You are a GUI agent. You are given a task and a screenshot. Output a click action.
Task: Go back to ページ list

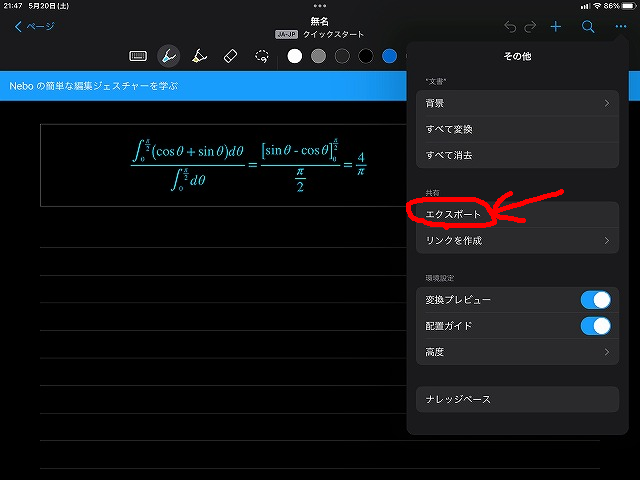[x=35, y=27]
